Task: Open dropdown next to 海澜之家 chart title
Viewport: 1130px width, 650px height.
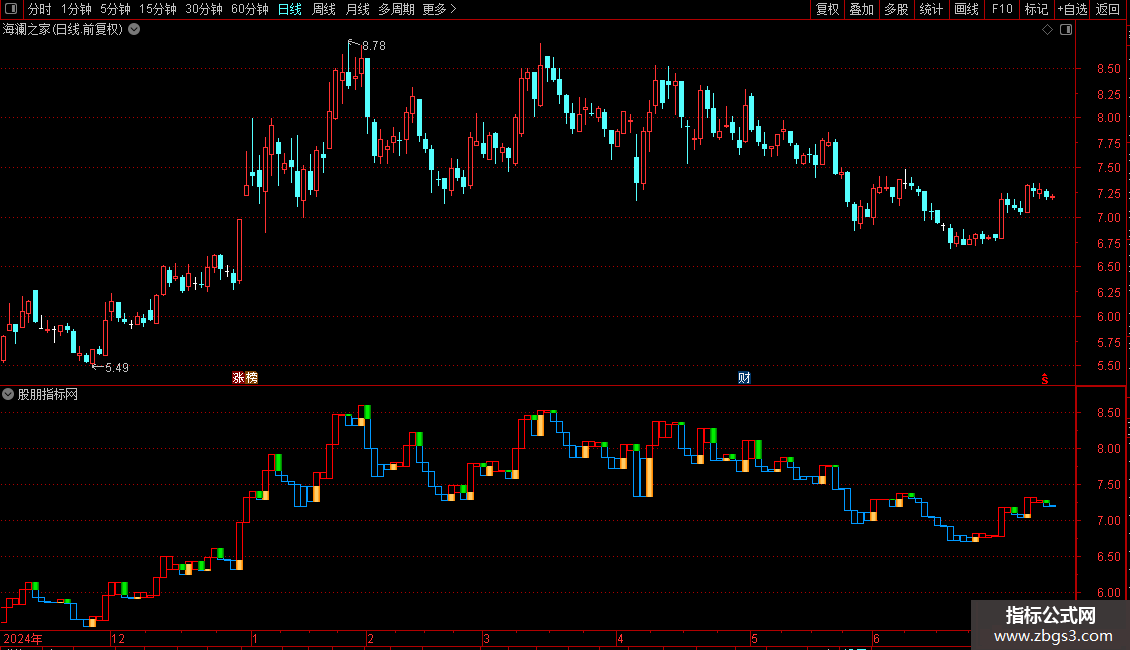Action: pyautogui.click(x=134, y=30)
